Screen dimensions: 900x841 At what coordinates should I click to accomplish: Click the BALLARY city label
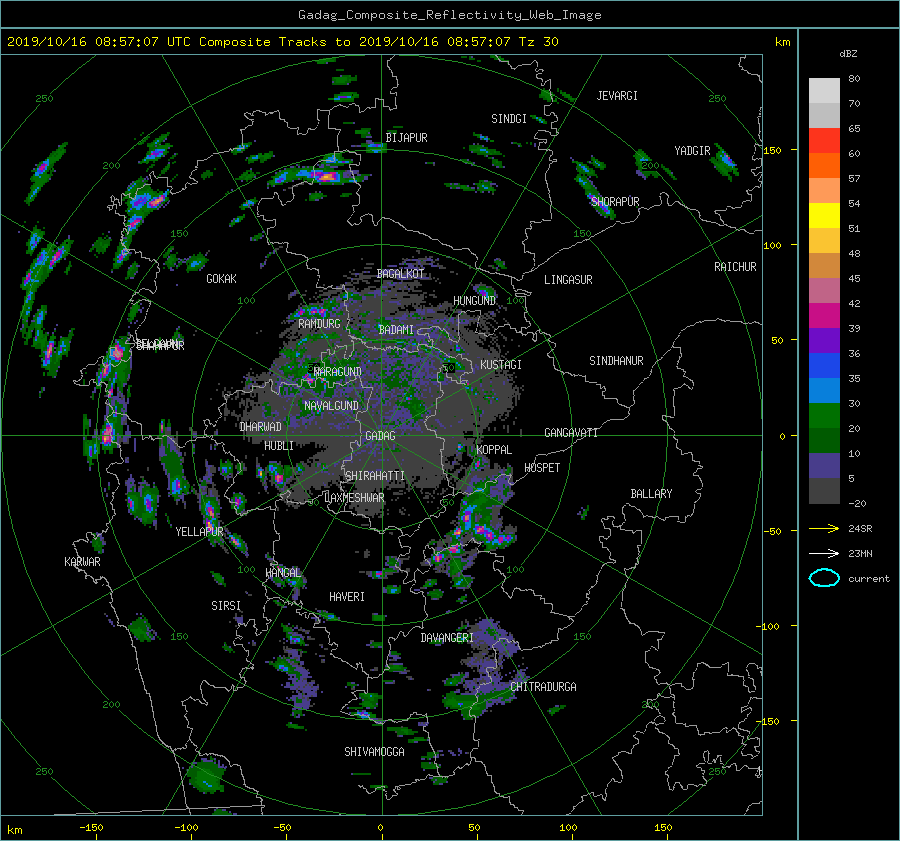(x=651, y=494)
